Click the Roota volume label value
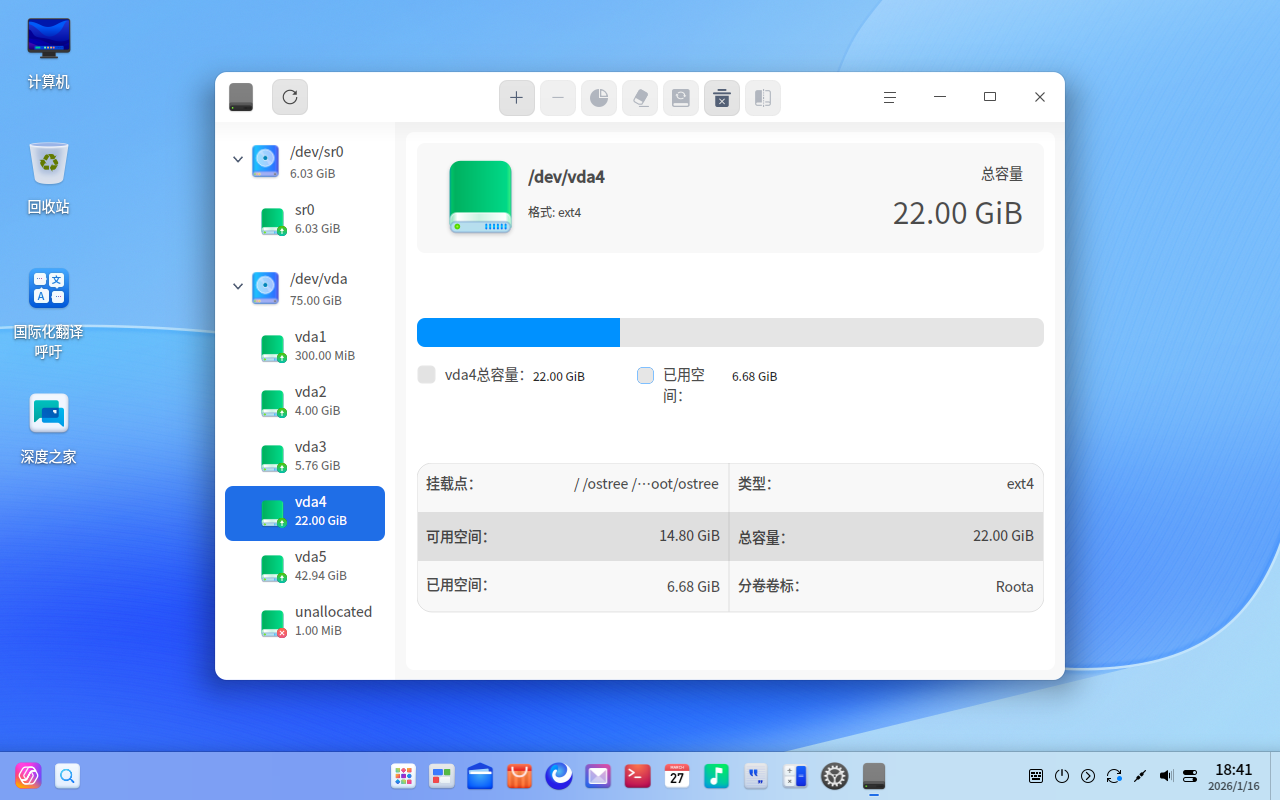Image resolution: width=1280 pixels, height=800 pixels. pyautogui.click(x=1015, y=587)
